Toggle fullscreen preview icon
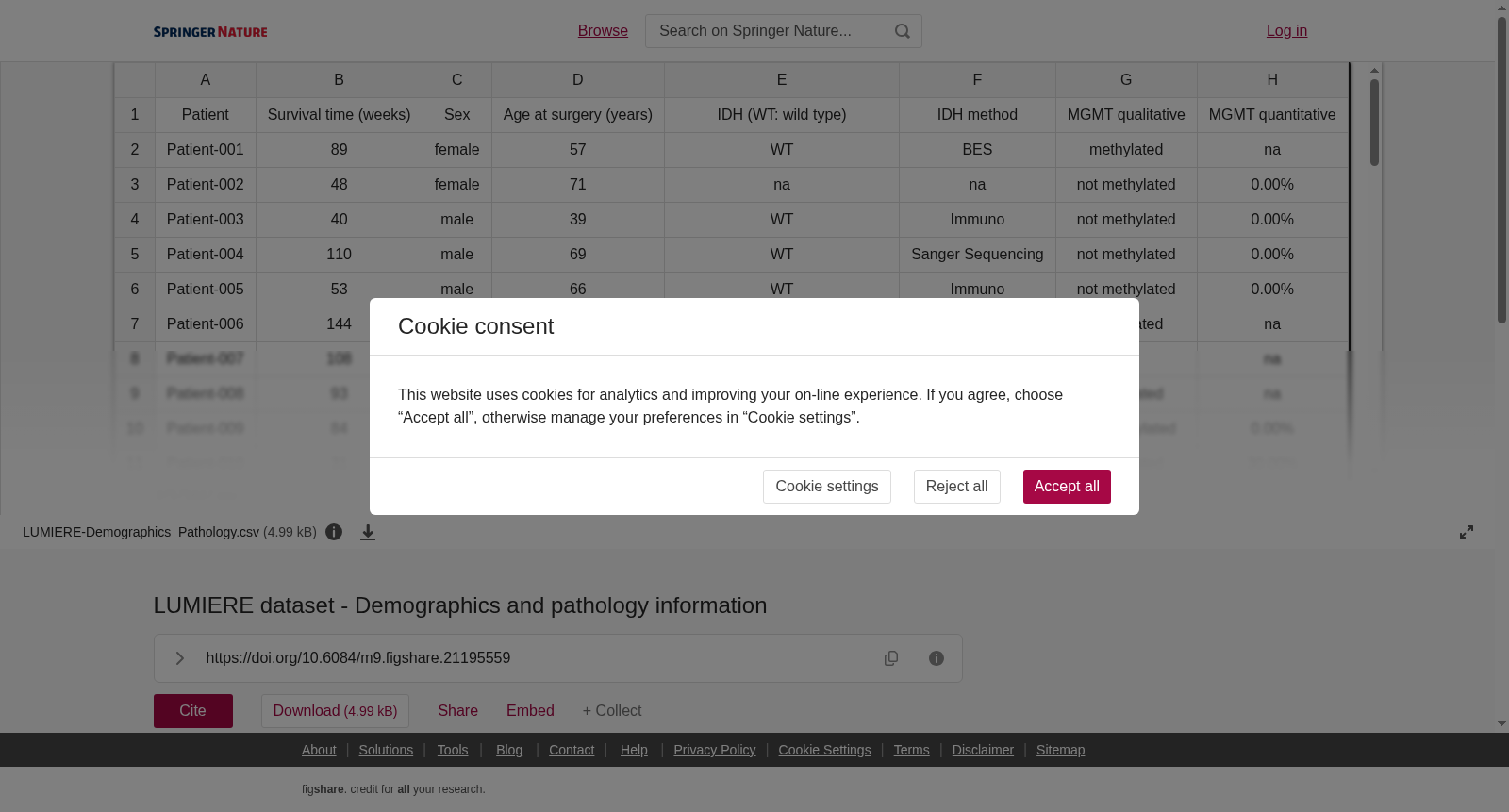The height and width of the screenshot is (812, 1509). click(1467, 532)
